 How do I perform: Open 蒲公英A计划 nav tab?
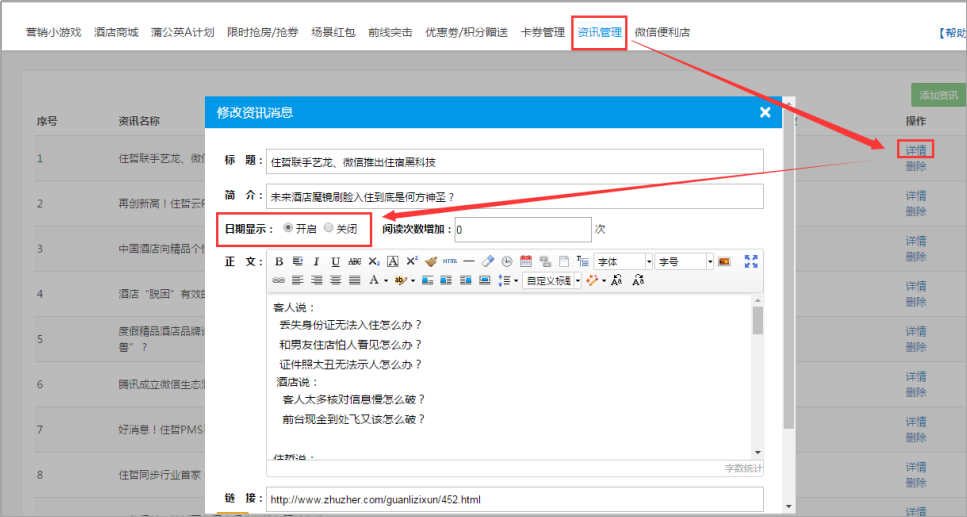point(183,32)
